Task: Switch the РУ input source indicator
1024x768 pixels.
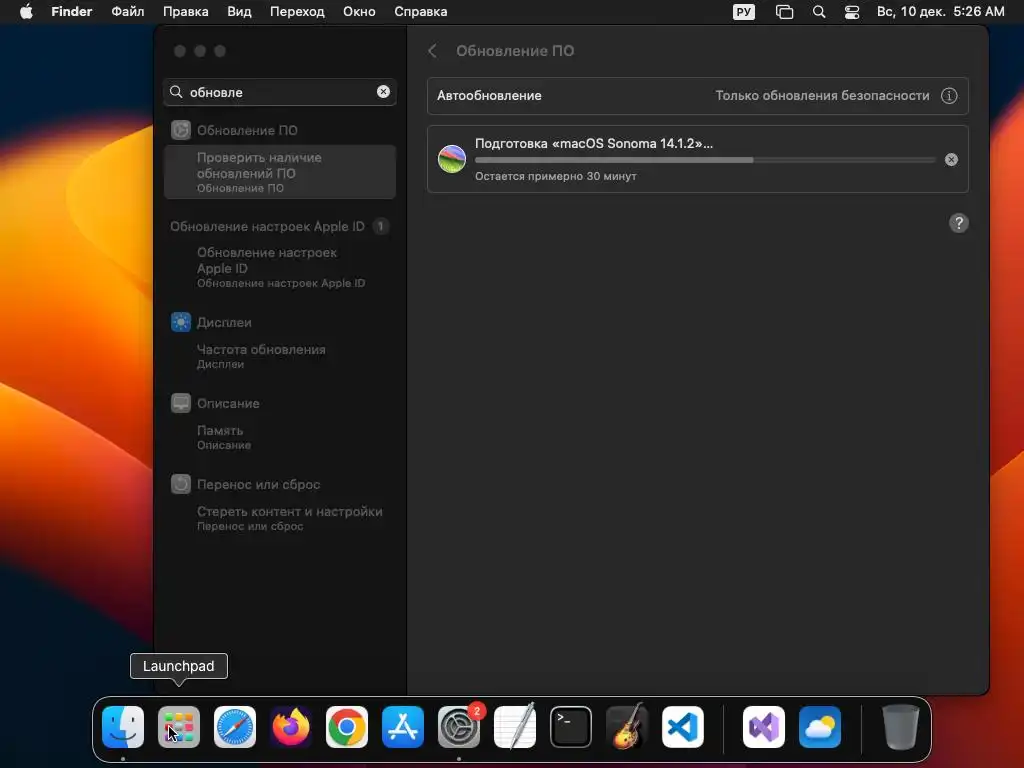Action: coord(744,12)
